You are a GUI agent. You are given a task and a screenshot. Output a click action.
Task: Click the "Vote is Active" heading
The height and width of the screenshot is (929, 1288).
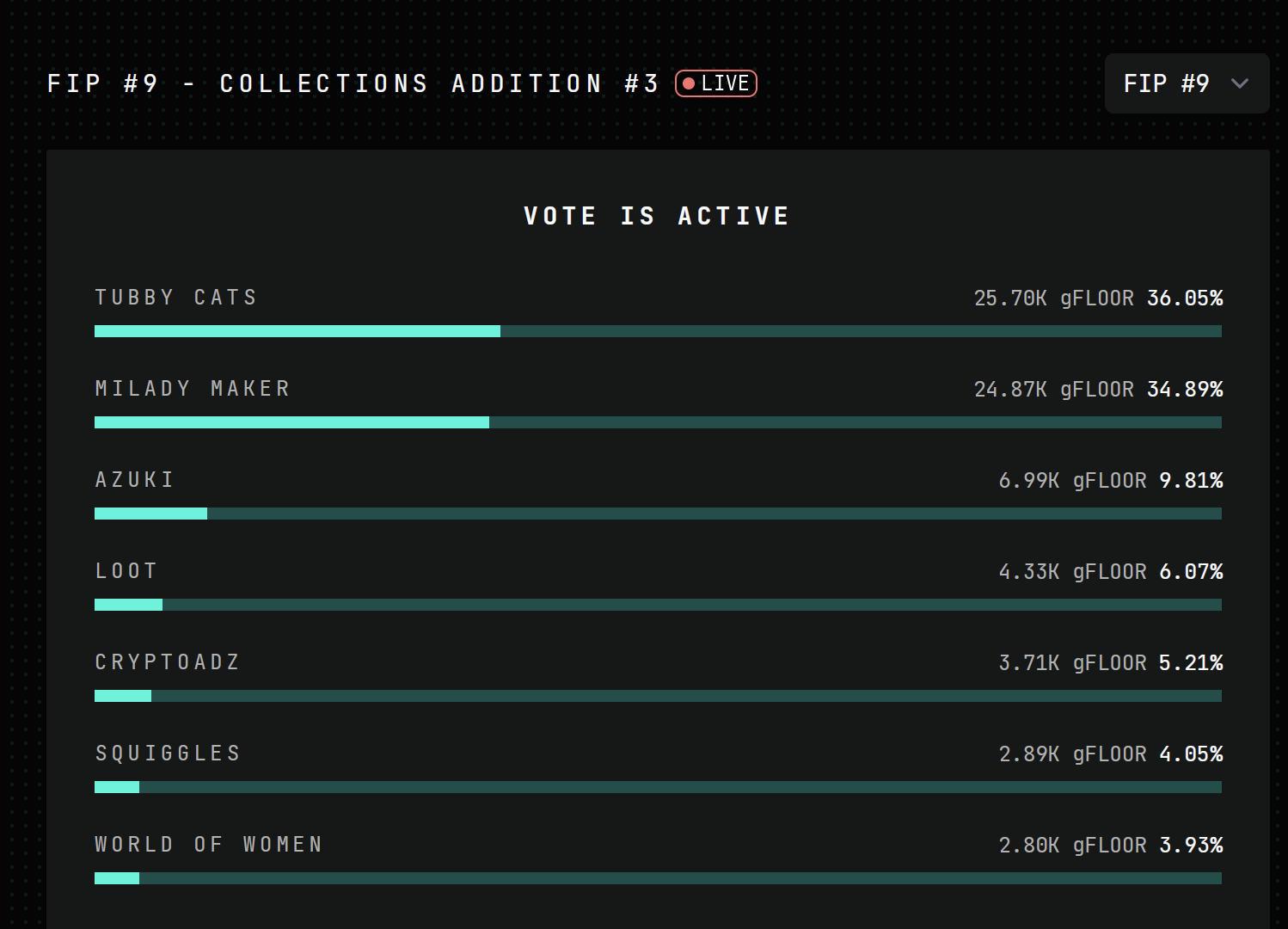click(x=657, y=216)
